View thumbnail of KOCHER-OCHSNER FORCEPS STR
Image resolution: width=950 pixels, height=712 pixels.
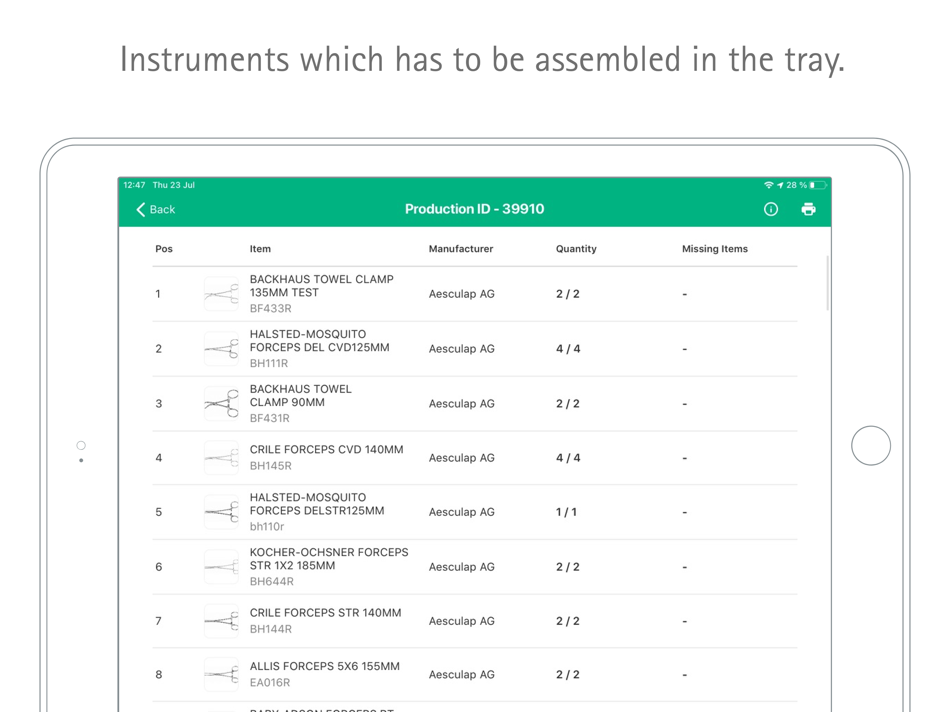221,566
